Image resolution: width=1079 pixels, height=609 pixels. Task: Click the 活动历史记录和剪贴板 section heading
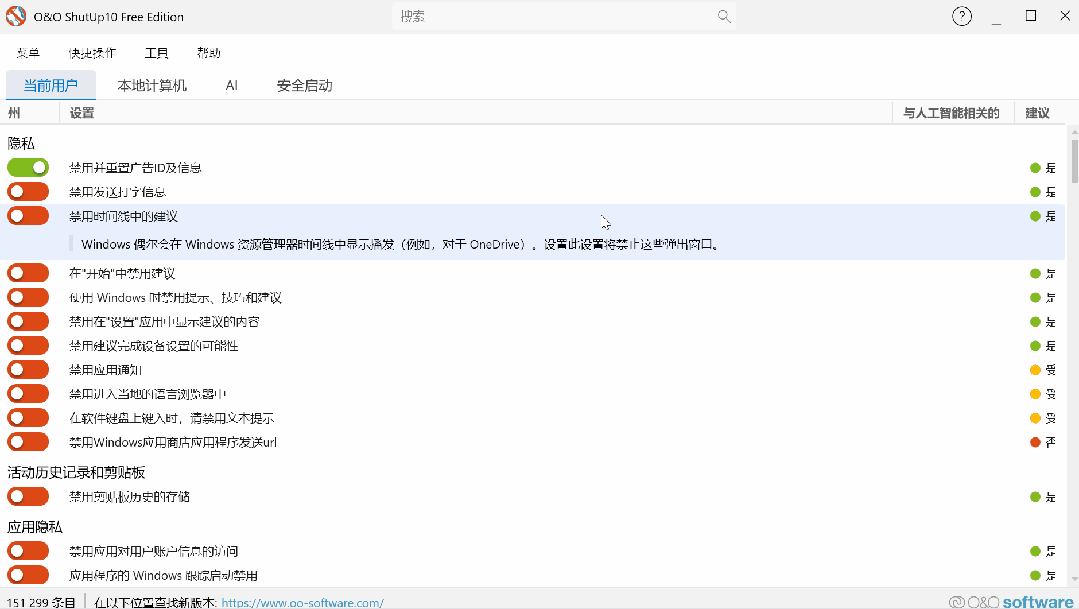pyautogui.click(x=76, y=472)
